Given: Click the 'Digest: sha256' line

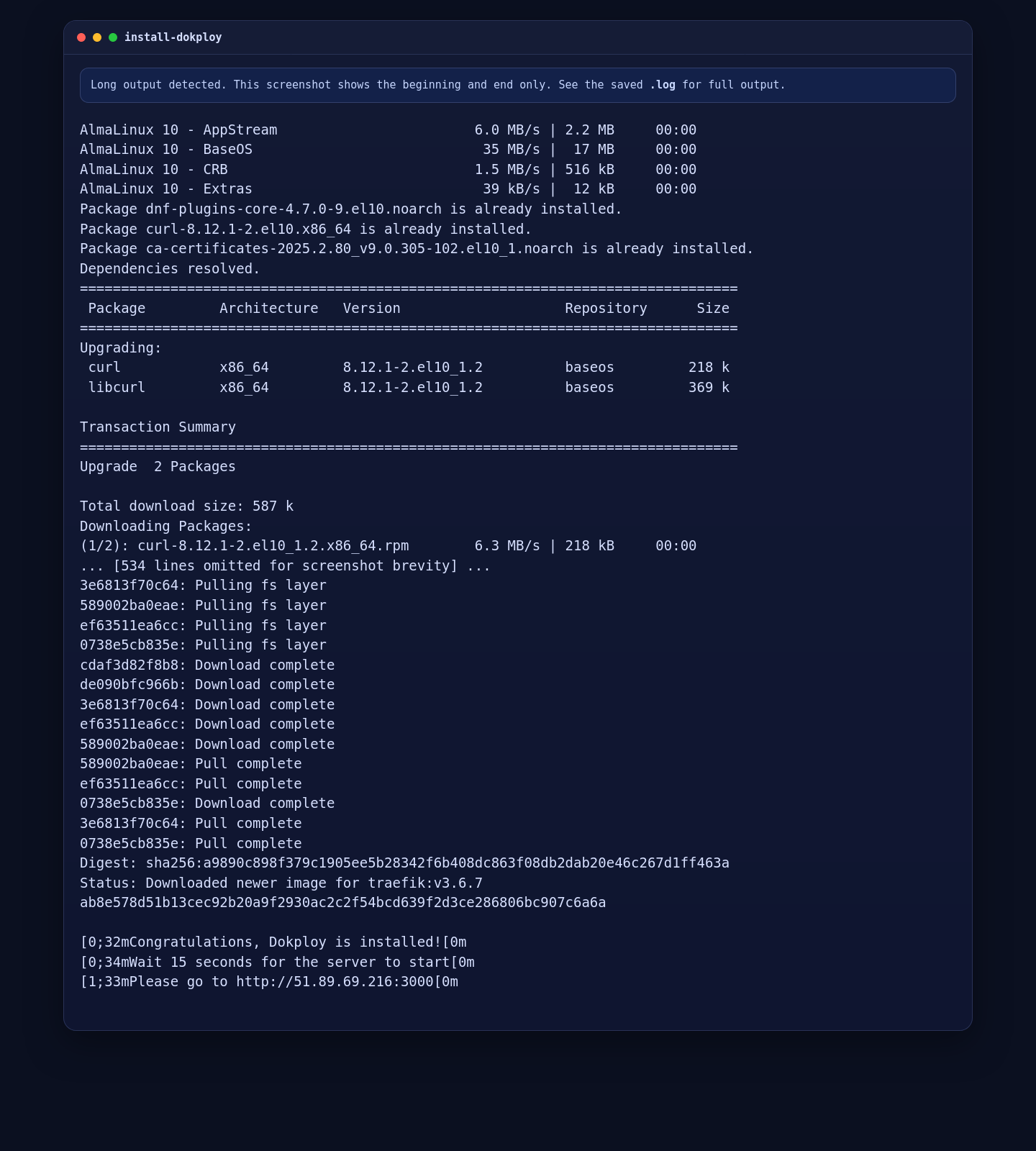Looking at the screenshot, I should [x=404, y=863].
